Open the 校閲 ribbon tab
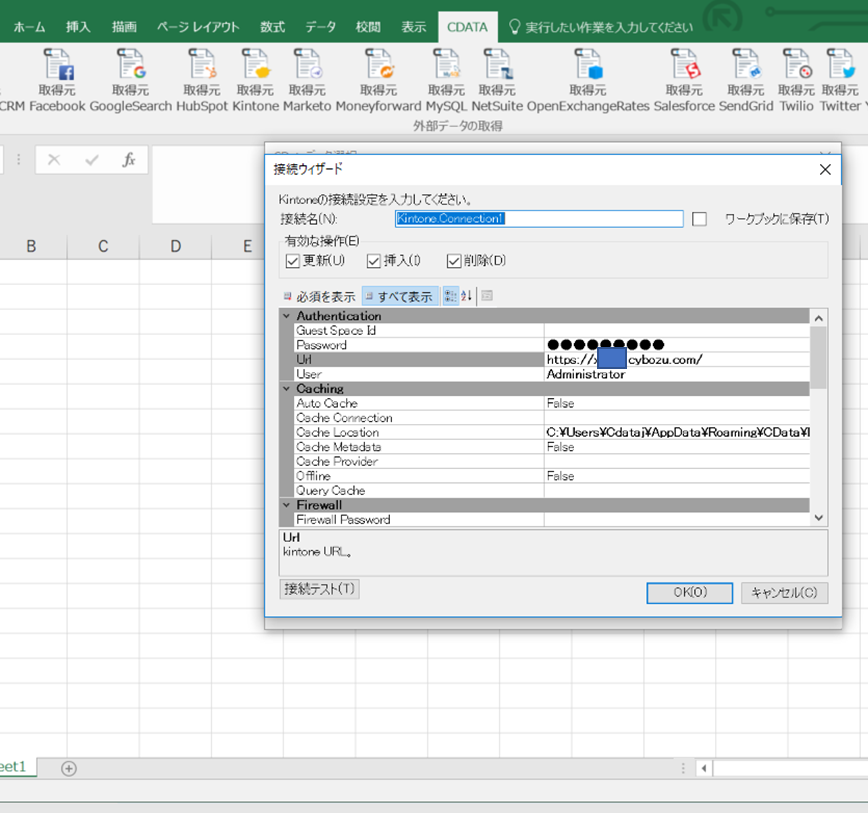Viewport: 868px width, 813px height. point(367,28)
